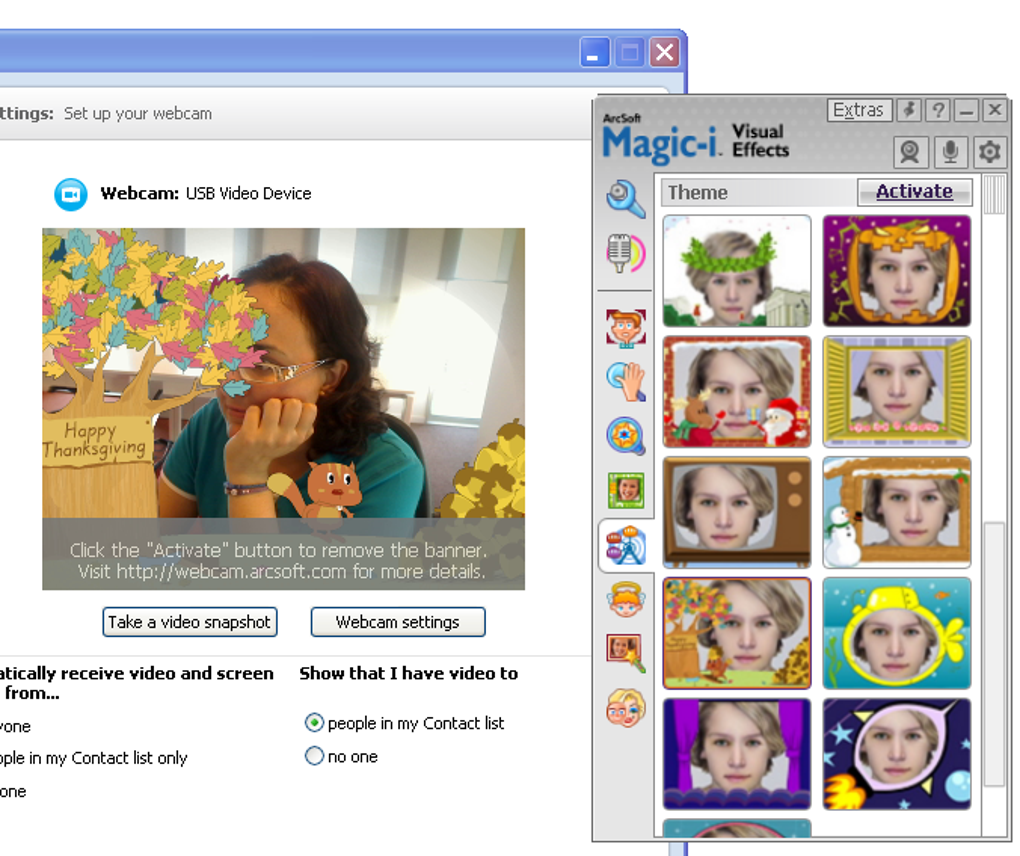1020x856 pixels.
Task: Open Magic-i help question mark icon
Action: click(938, 110)
